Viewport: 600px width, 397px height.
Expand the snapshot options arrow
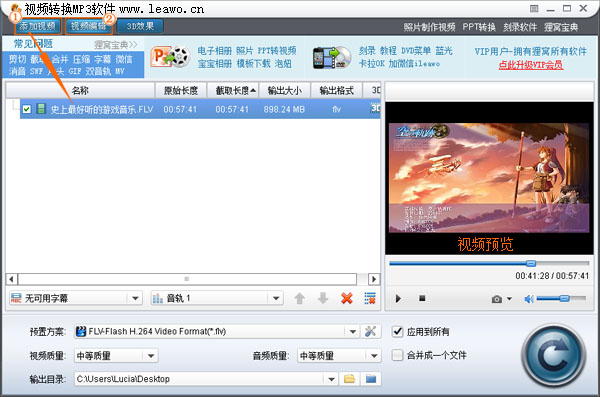(x=509, y=299)
